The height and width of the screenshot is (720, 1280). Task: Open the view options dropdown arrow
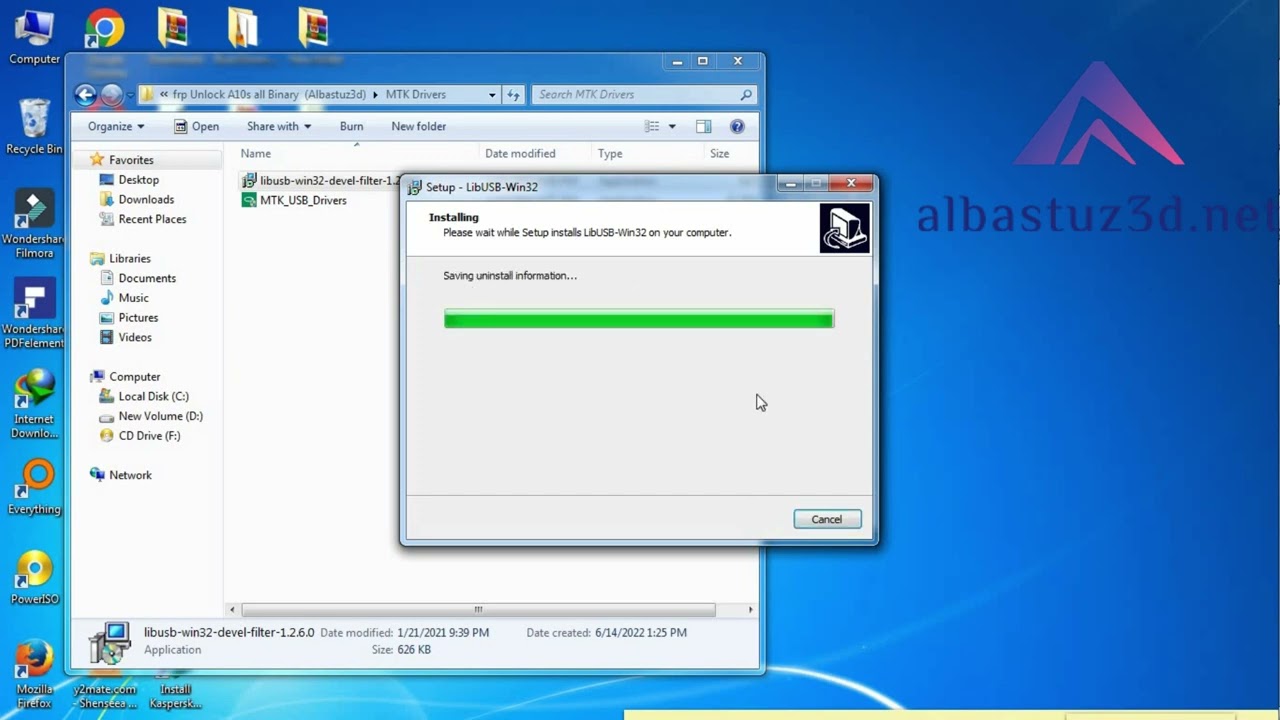point(672,127)
